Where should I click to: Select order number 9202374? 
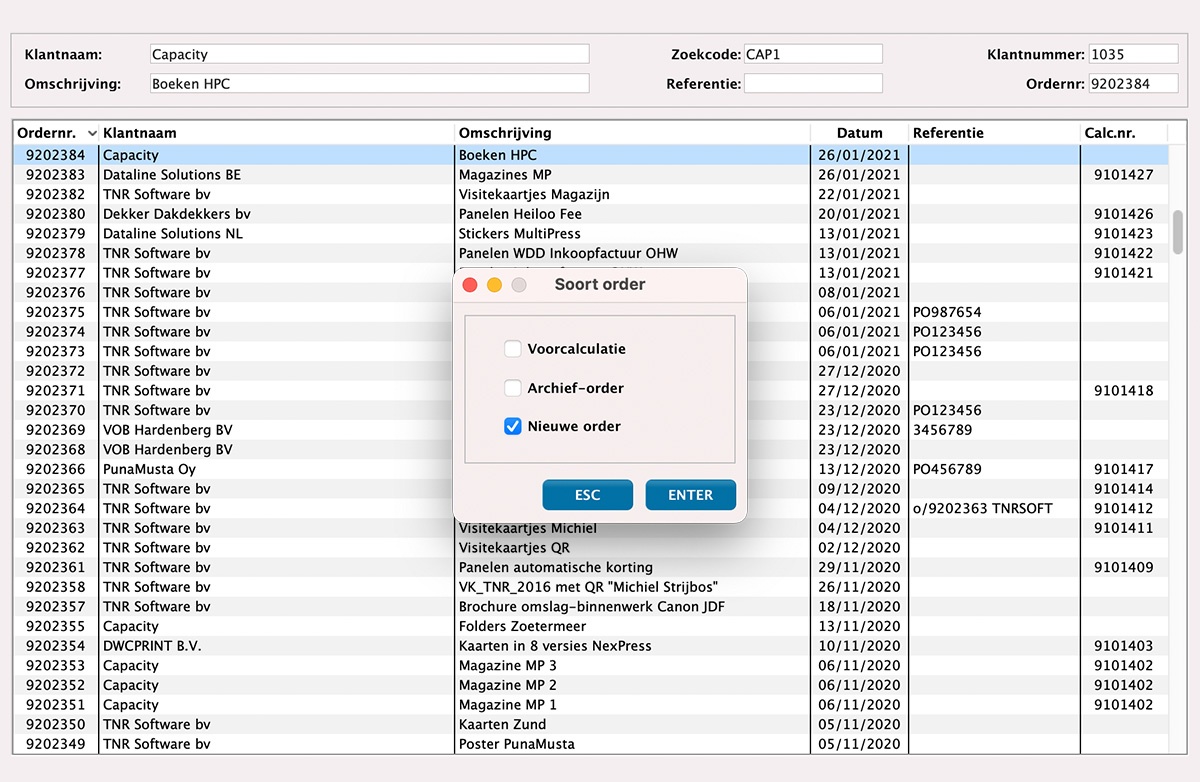click(56, 332)
